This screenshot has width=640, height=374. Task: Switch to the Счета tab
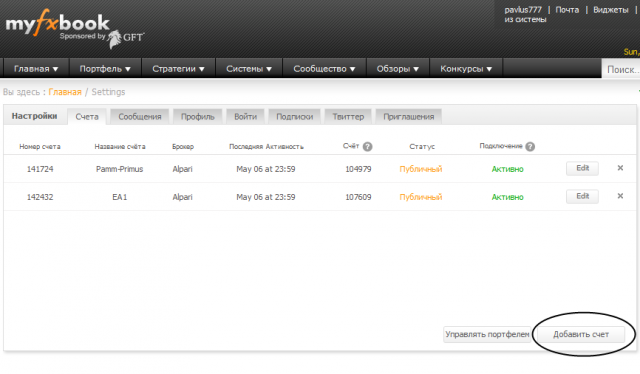[87, 117]
